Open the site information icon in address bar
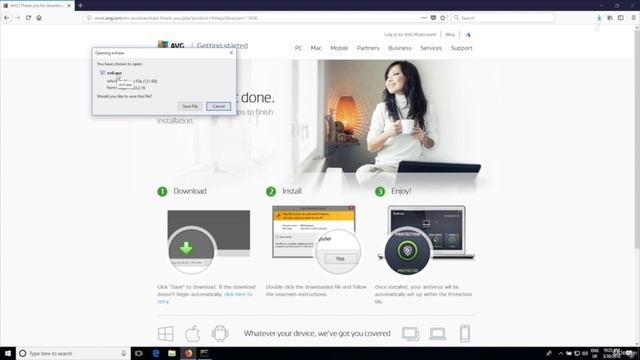 pos(89,18)
